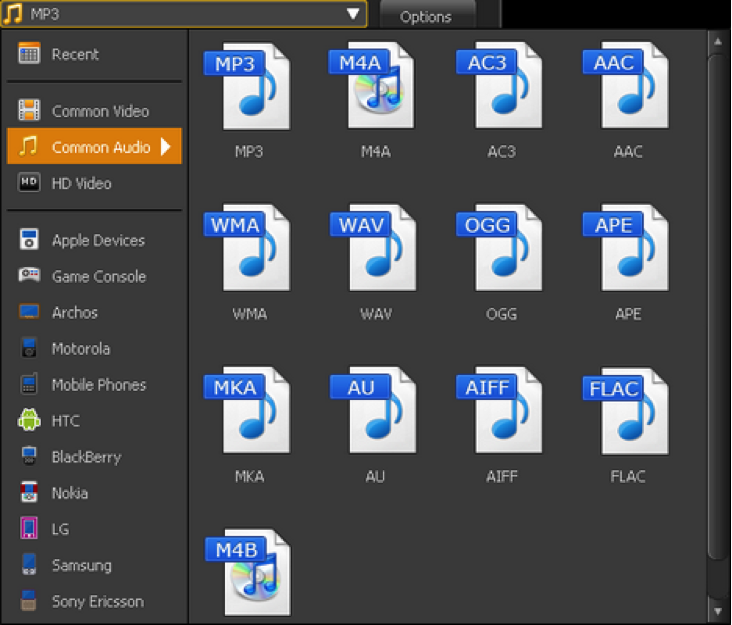Select the M4B audiobook format icon

coord(248,573)
